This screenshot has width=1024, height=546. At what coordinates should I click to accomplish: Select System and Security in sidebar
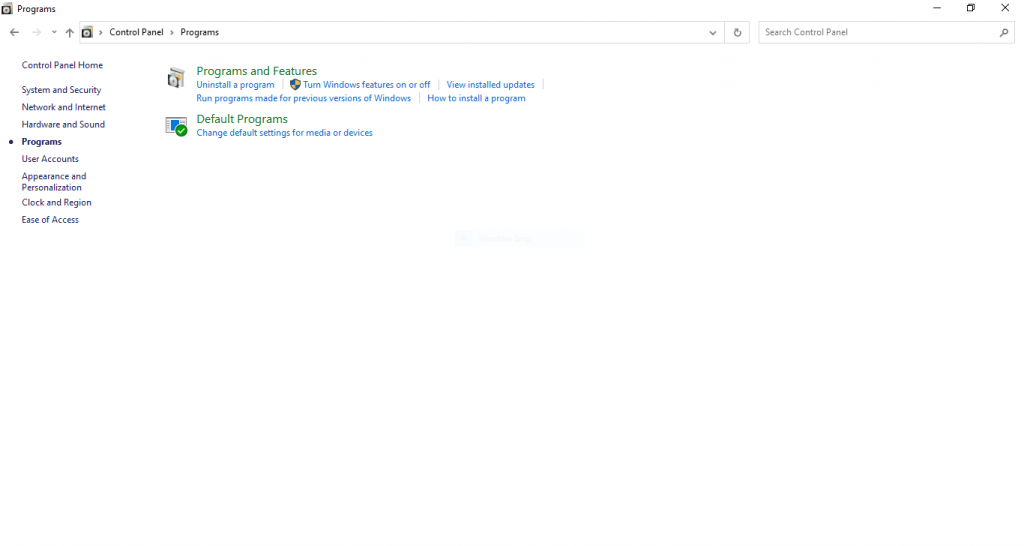pyautogui.click(x=61, y=90)
